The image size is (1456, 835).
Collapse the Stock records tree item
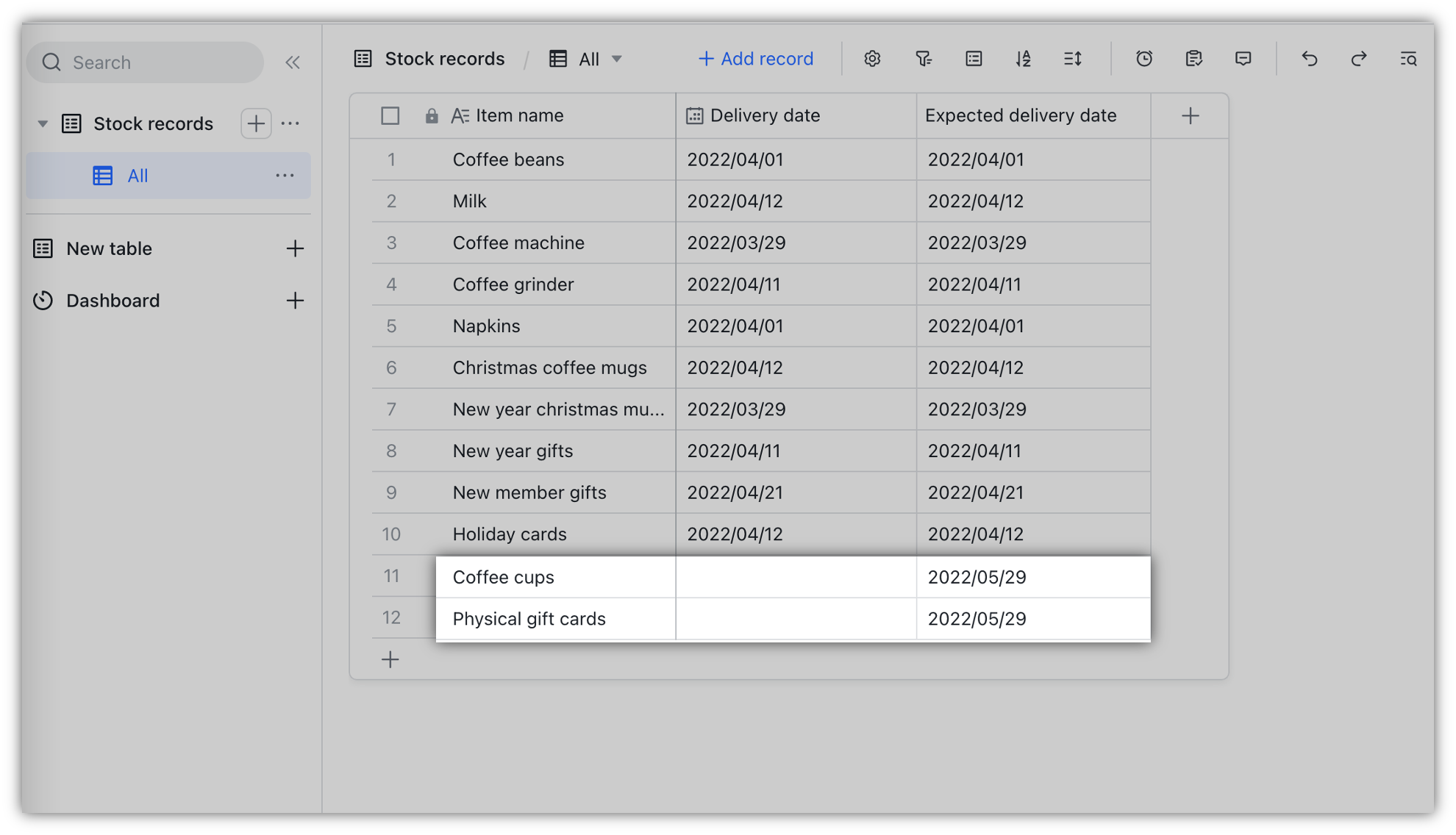click(x=43, y=123)
